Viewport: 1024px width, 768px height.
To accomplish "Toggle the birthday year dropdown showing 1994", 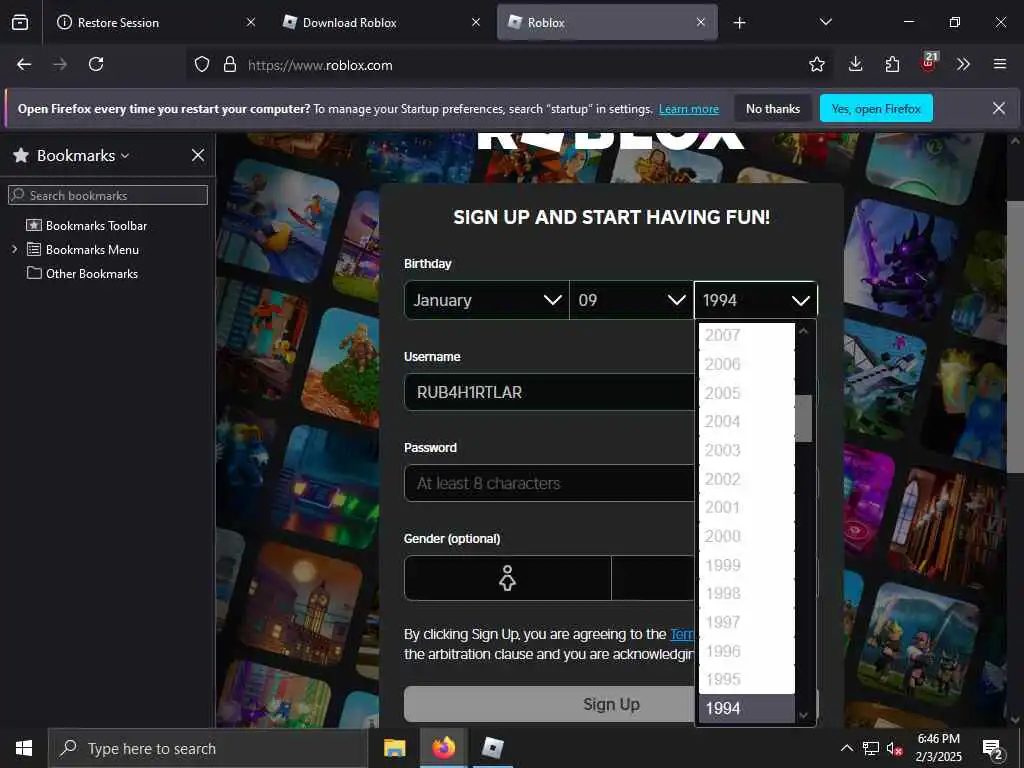I will 756,300.
